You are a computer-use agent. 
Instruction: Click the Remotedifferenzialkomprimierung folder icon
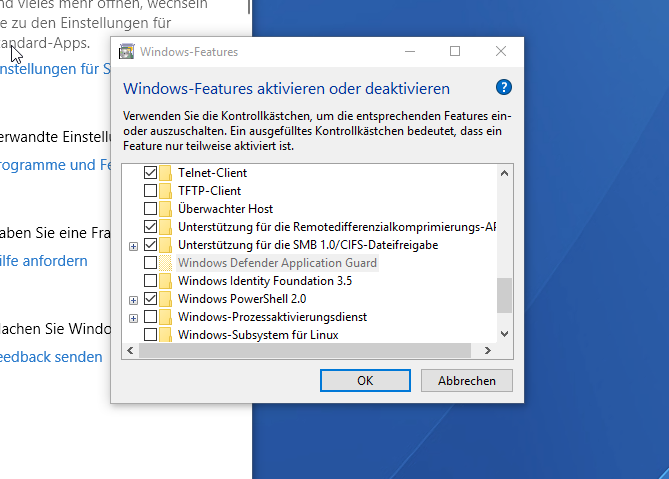pyautogui.click(x=165, y=227)
